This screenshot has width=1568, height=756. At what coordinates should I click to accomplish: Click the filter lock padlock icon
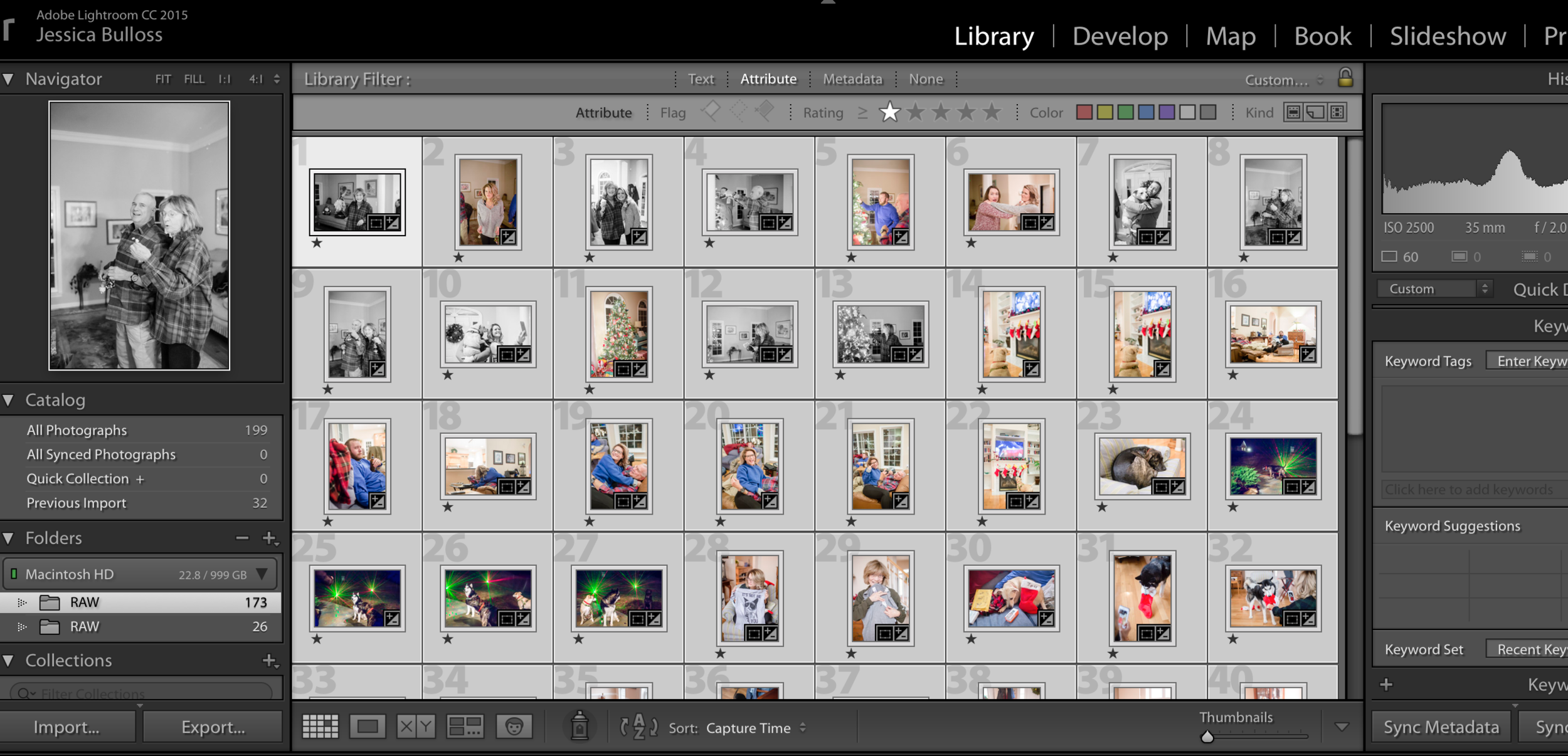pyautogui.click(x=1345, y=78)
